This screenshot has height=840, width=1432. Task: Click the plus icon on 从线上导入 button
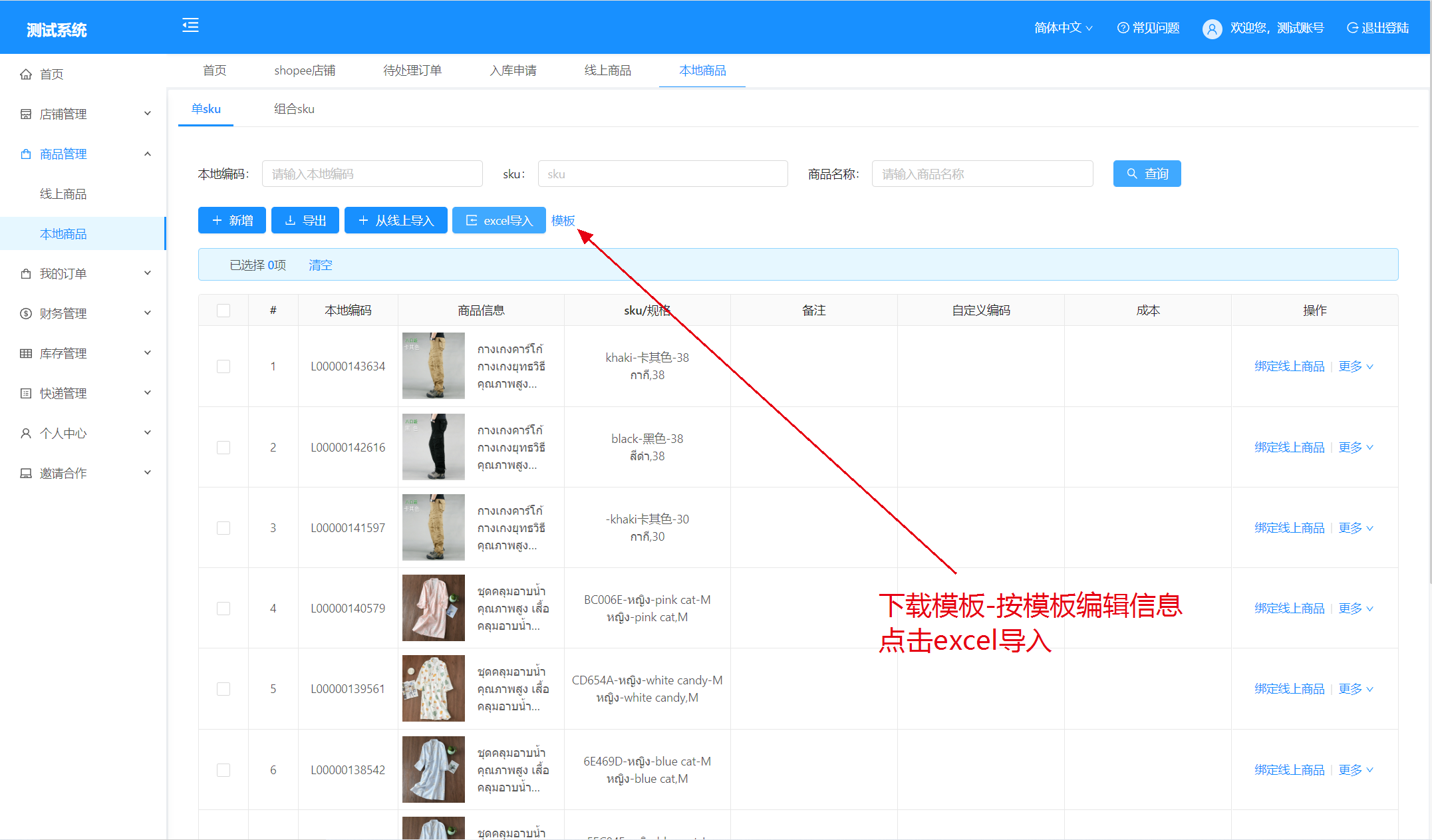point(363,220)
